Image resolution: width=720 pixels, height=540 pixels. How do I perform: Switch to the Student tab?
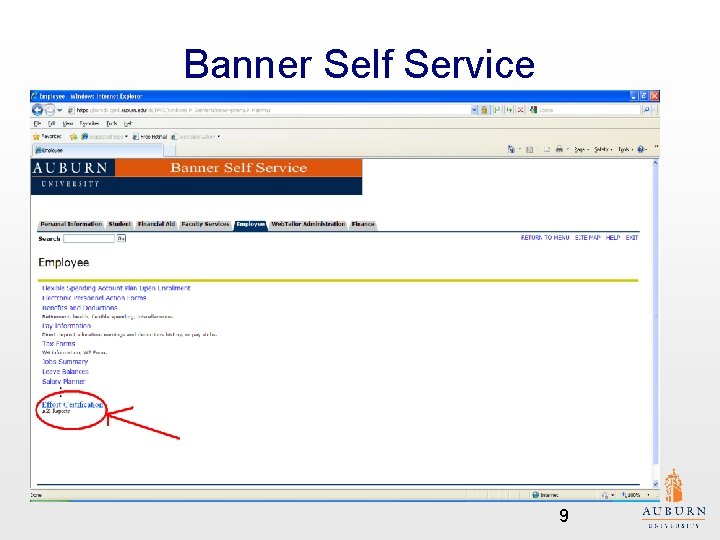point(119,224)
